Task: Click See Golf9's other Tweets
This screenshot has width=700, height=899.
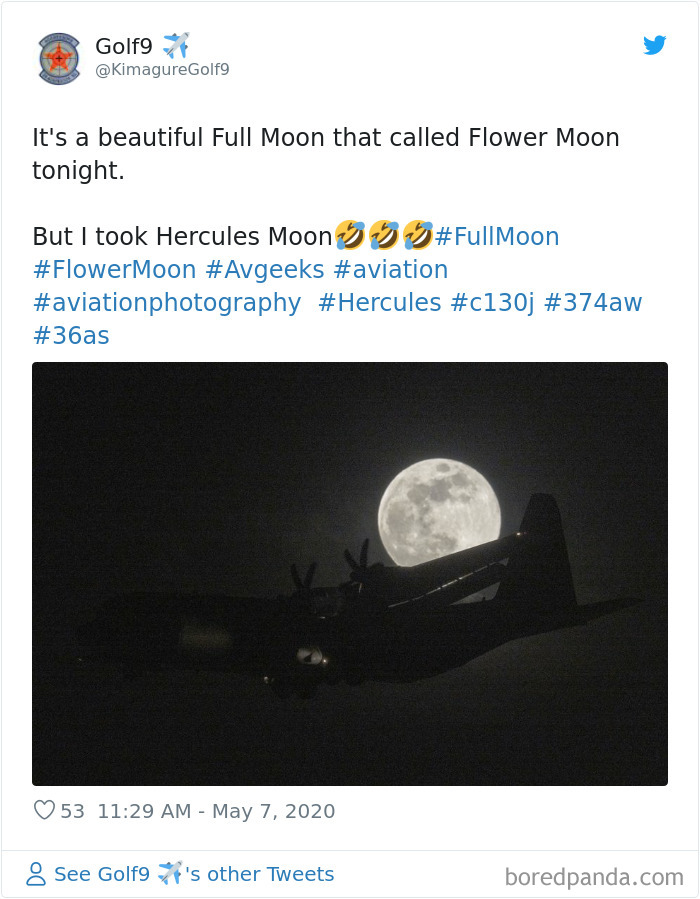Action: click(194, 874)
